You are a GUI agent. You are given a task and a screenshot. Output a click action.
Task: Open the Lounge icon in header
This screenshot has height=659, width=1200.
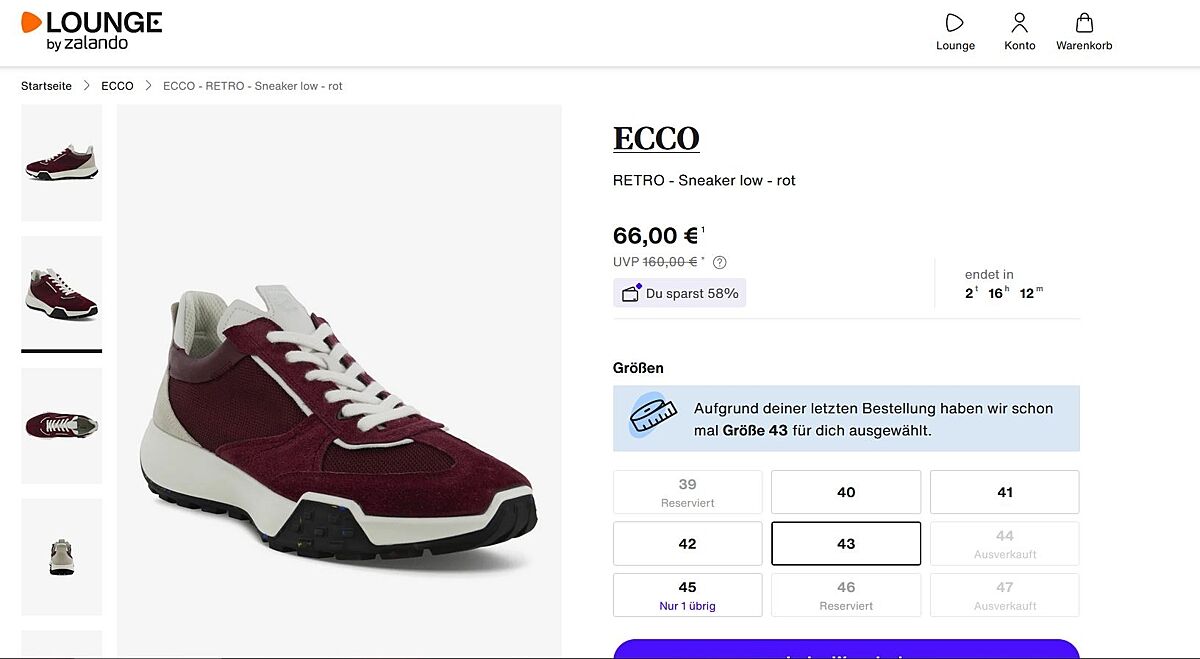coord(955,23)
